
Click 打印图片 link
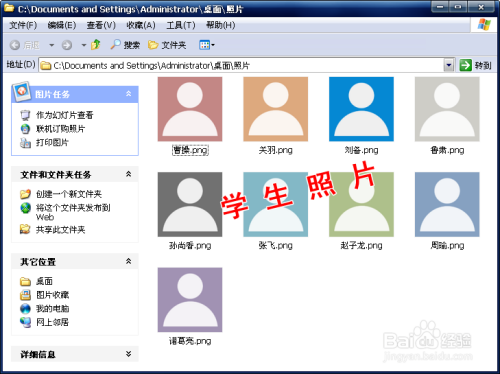pyautogui.click(x=52, y=143)
